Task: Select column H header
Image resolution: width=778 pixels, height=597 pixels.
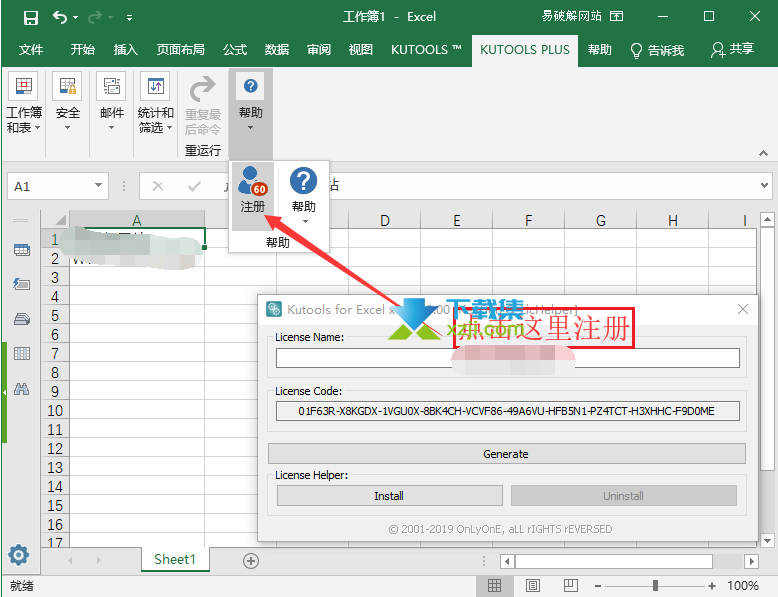Action: [x=672, y=220]
